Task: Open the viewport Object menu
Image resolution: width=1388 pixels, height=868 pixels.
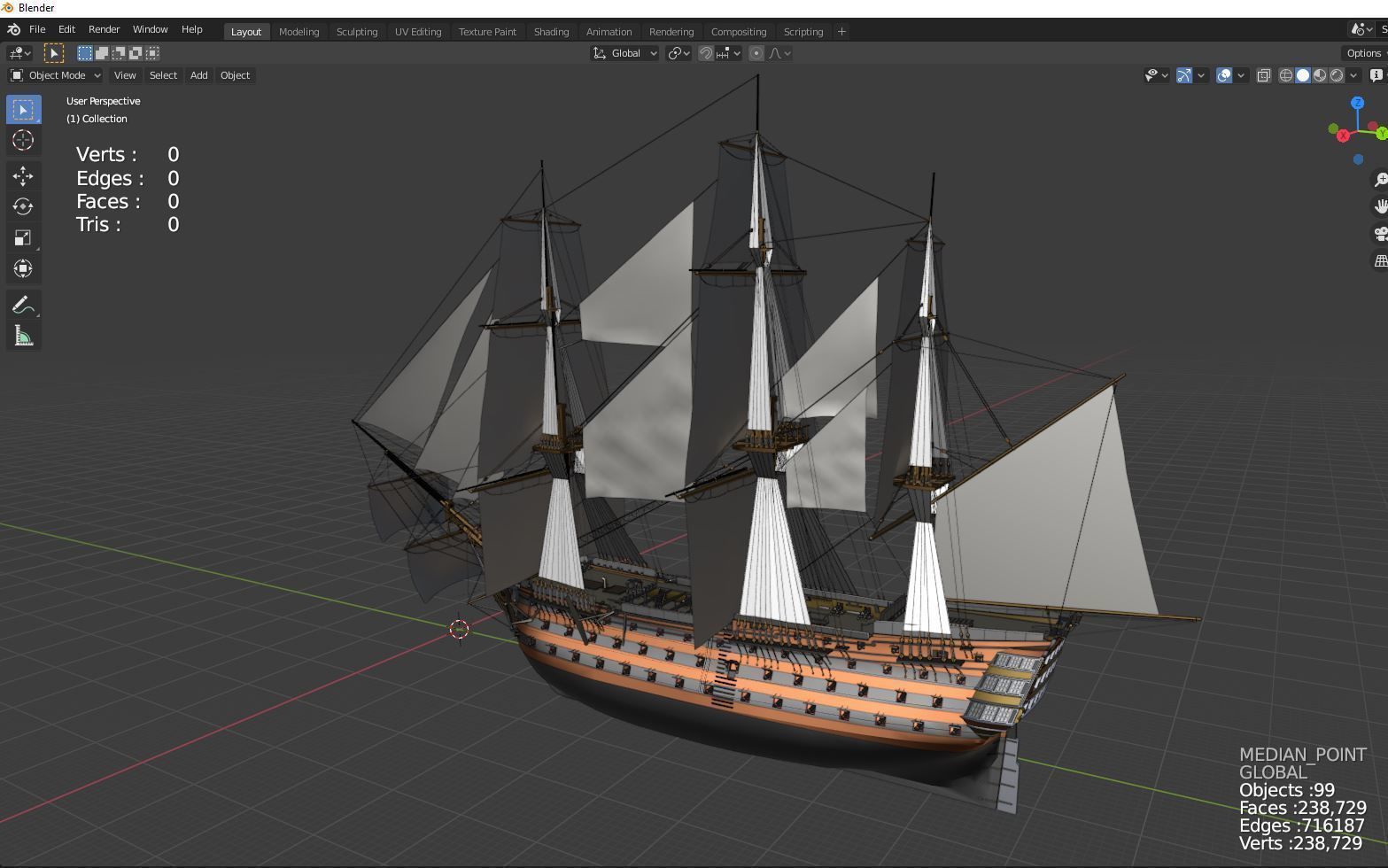Action: tap(235, 75)
